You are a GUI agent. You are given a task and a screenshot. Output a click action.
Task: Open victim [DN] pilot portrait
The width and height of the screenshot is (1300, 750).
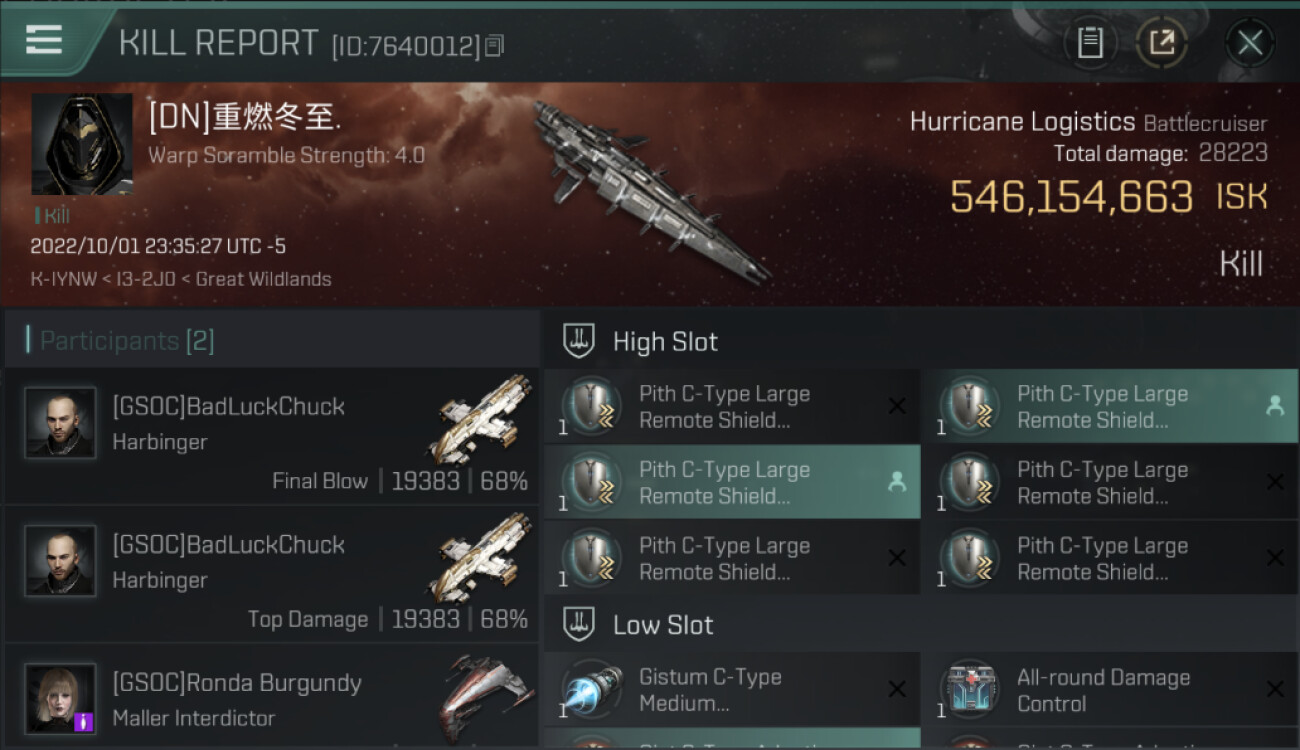coord(82,144)
